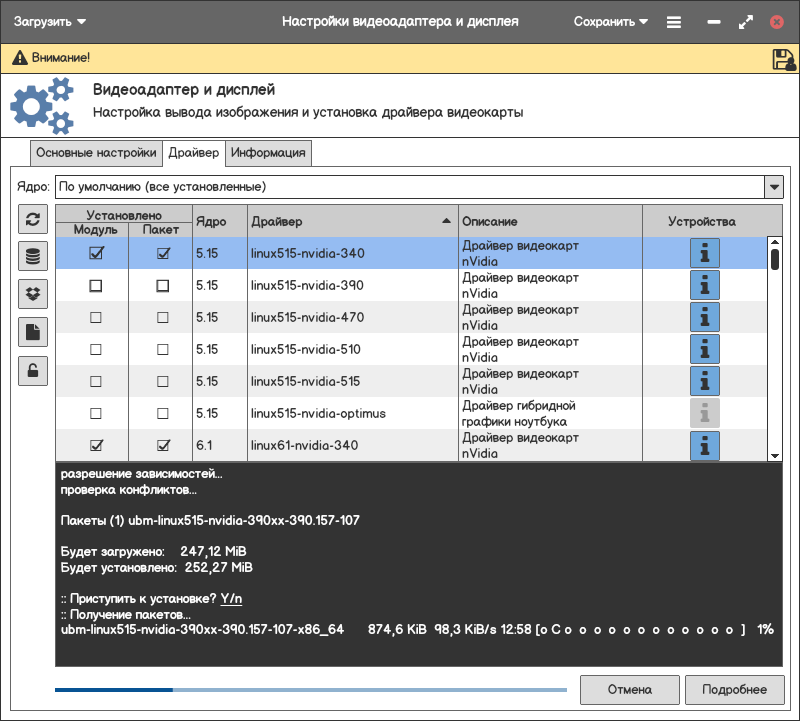Open the hamburger menu in title bar
This screenshot has height=721, width=800.
click(674, 21)
